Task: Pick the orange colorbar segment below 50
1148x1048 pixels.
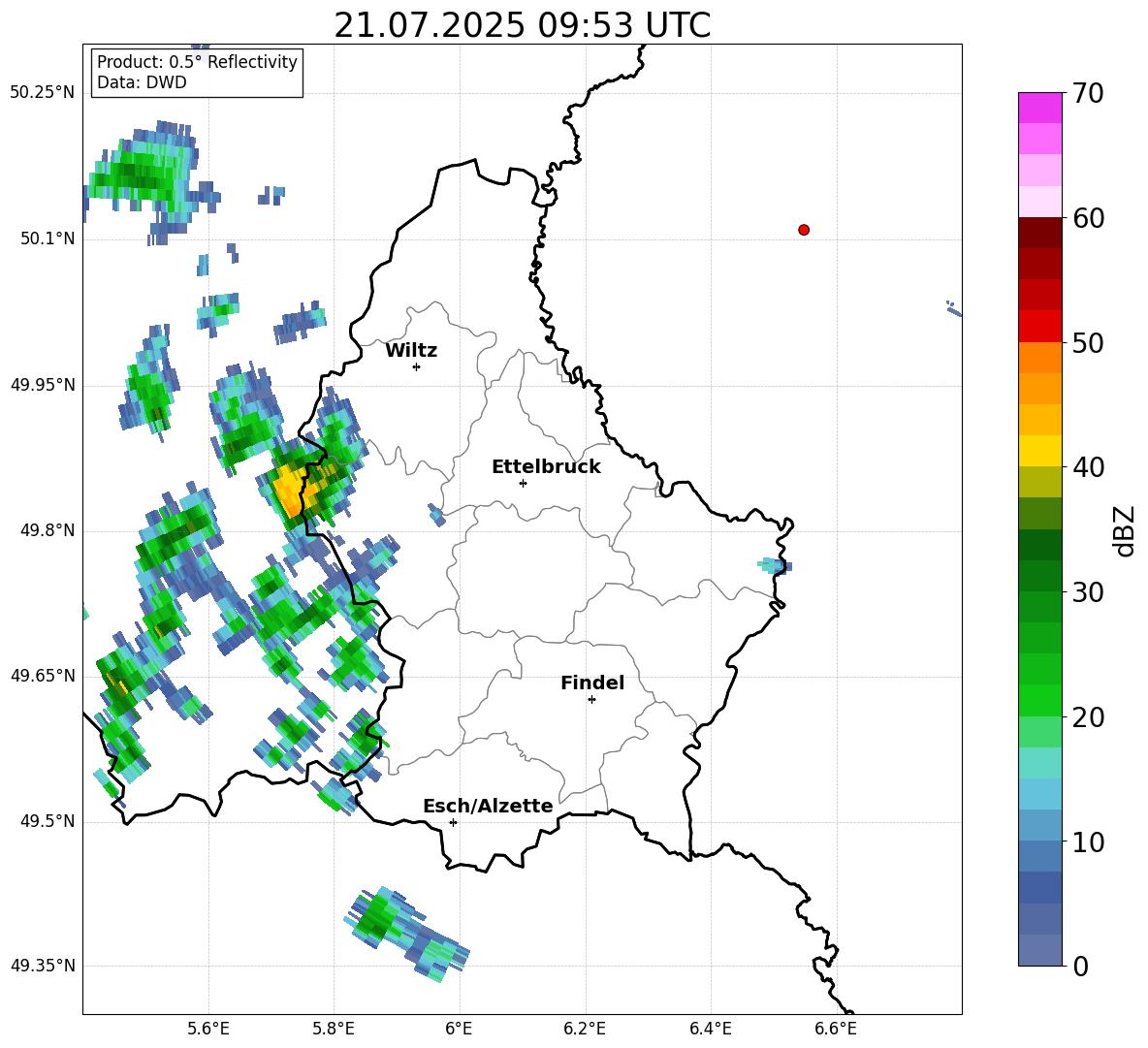Action: 1039,358
